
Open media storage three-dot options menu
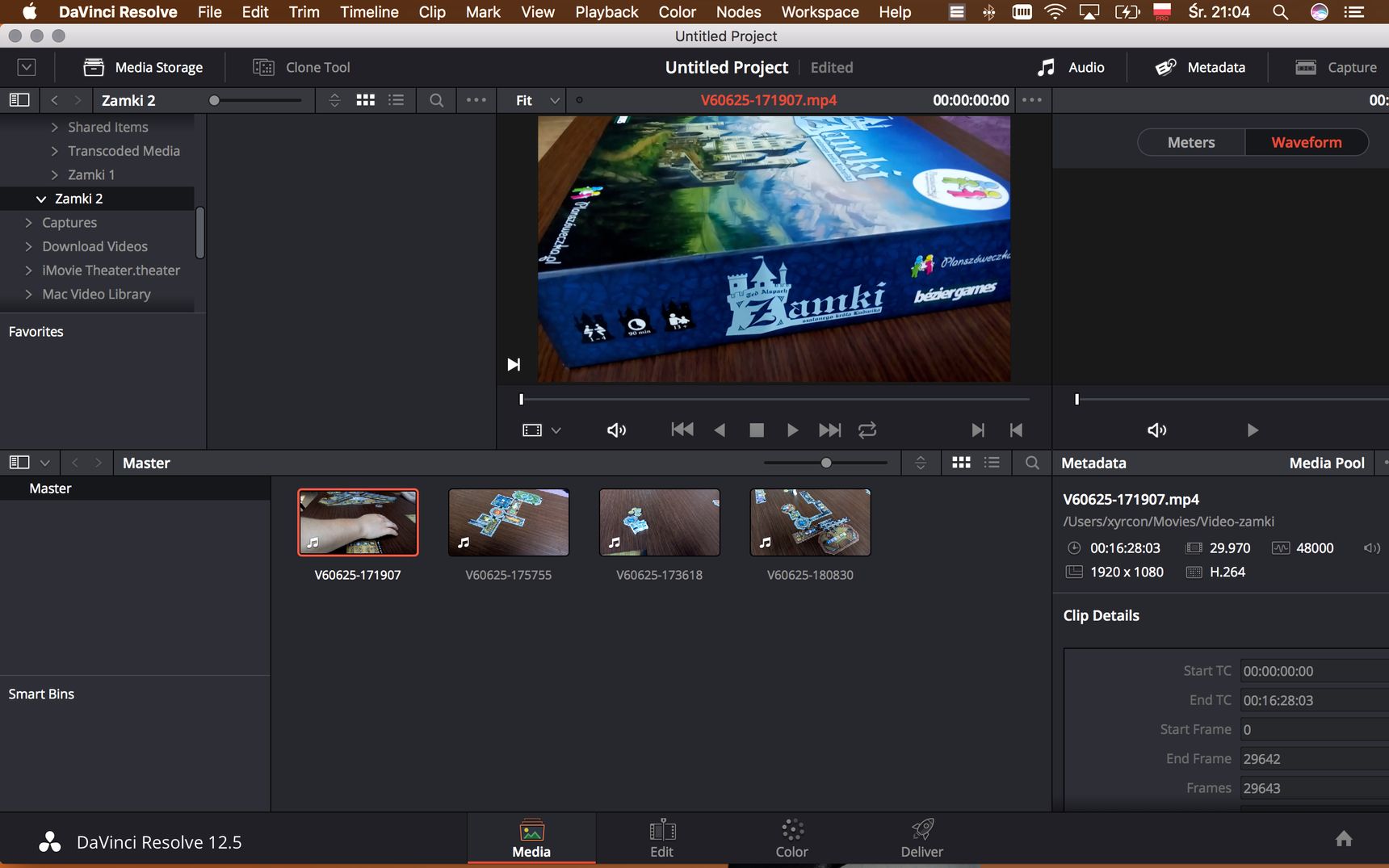coord(476,100)
